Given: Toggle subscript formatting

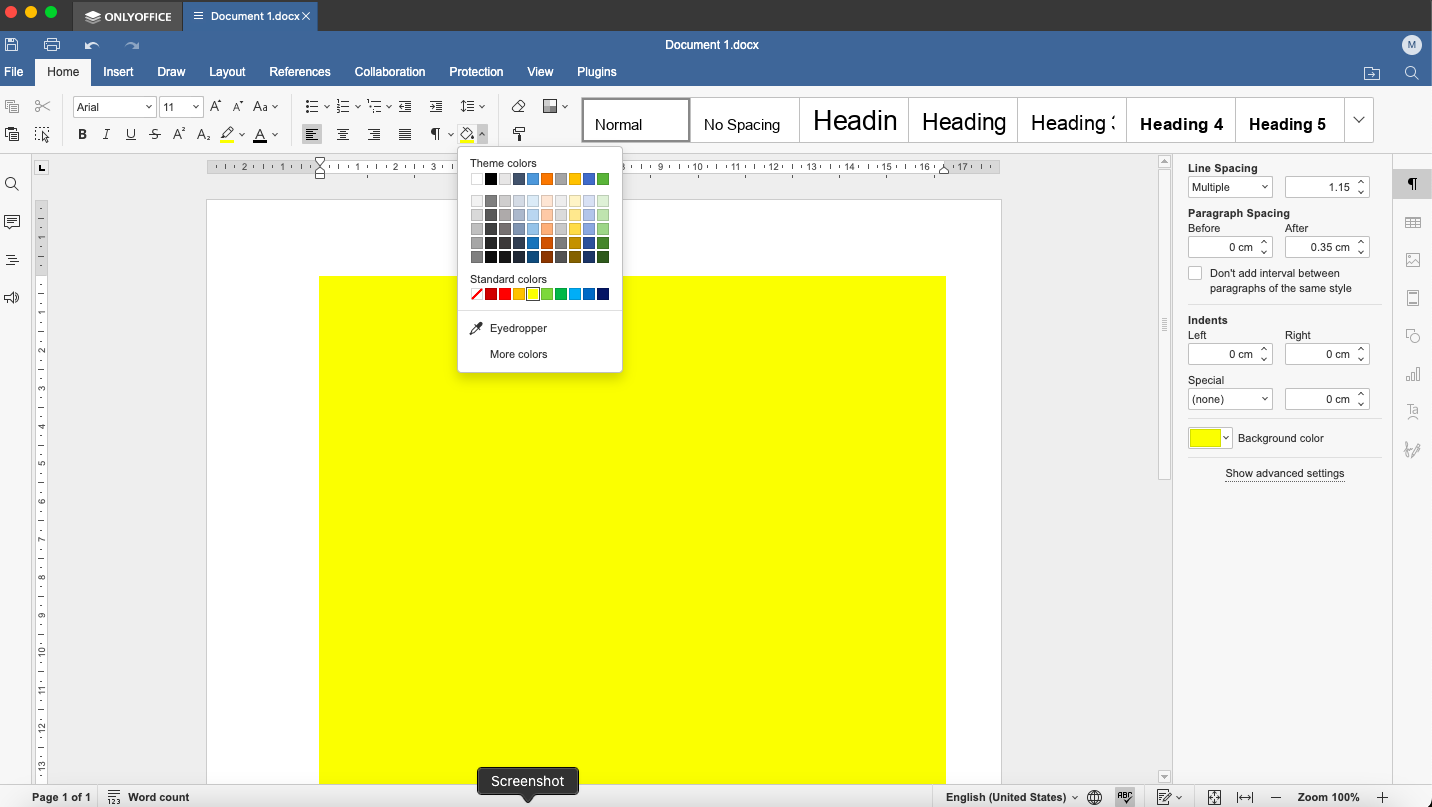Looking at the screenshot, I should (x=203, y=134).
